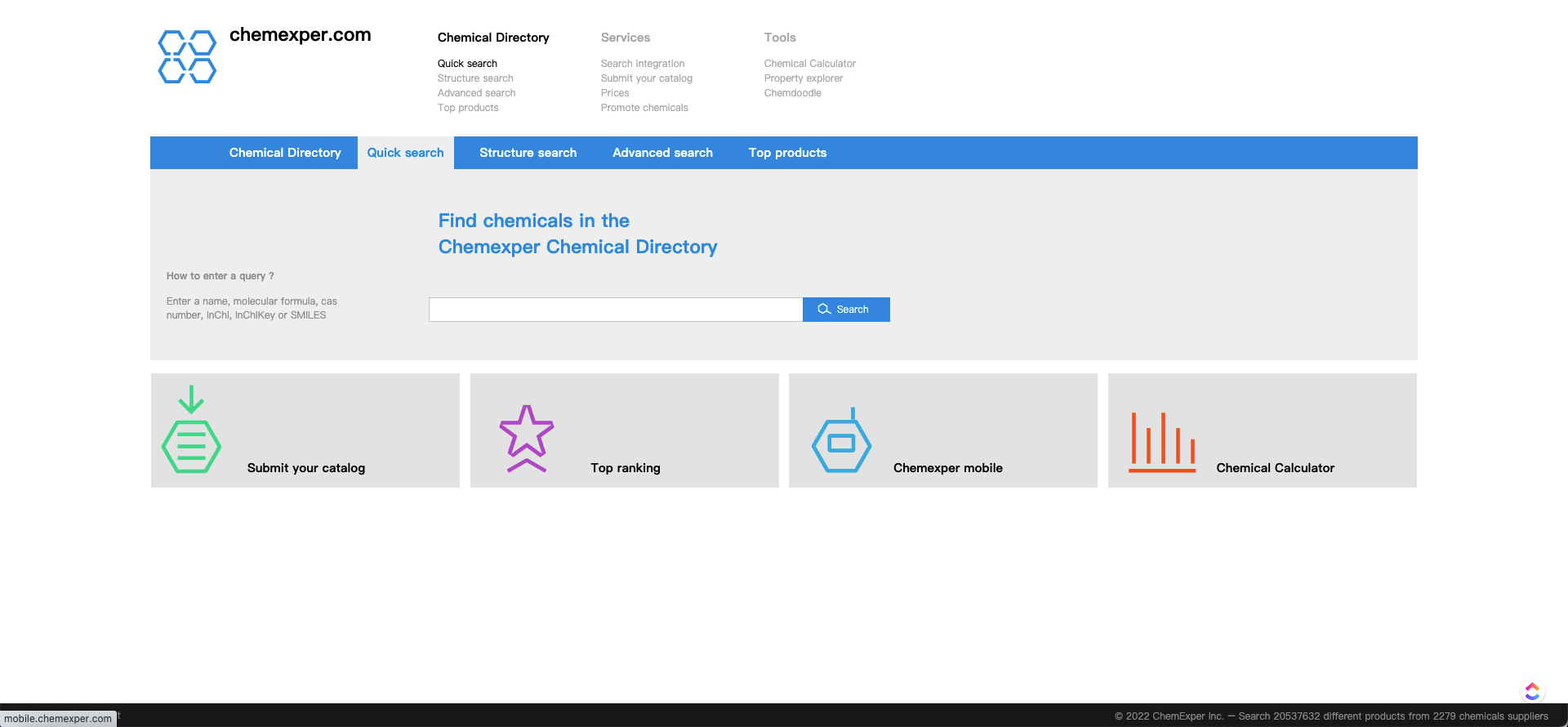Click the orange Chemical Calculator bar chart icon
This screenshot has width=1568, height=727.
click(x=1162, y=442)
